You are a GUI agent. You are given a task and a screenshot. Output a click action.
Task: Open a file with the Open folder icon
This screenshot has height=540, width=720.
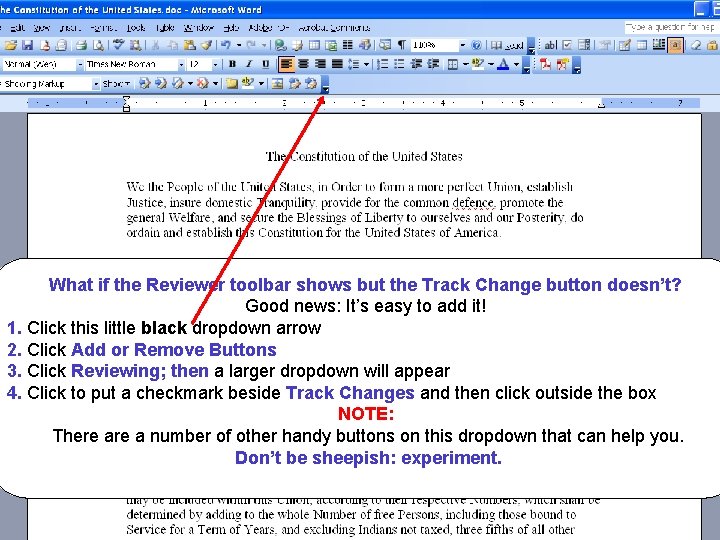point(11,45)
